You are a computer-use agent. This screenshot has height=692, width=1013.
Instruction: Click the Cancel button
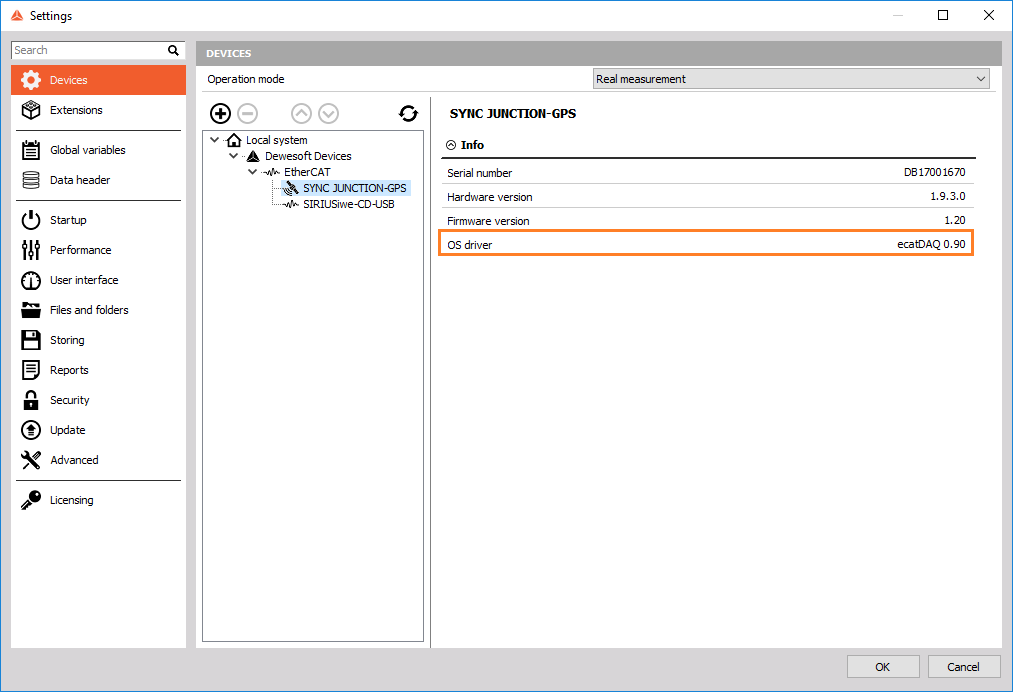tap(963, 667)
